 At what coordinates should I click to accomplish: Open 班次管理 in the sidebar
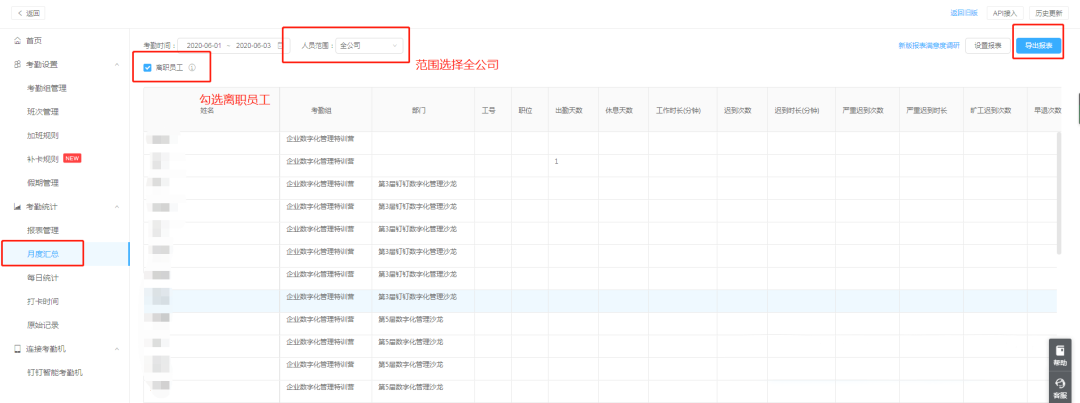click(x=43, y=112)
